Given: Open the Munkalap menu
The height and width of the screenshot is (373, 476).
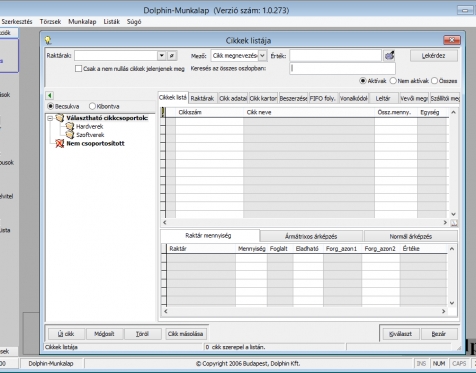Looking at the screenshot, I should pos(82,22).
